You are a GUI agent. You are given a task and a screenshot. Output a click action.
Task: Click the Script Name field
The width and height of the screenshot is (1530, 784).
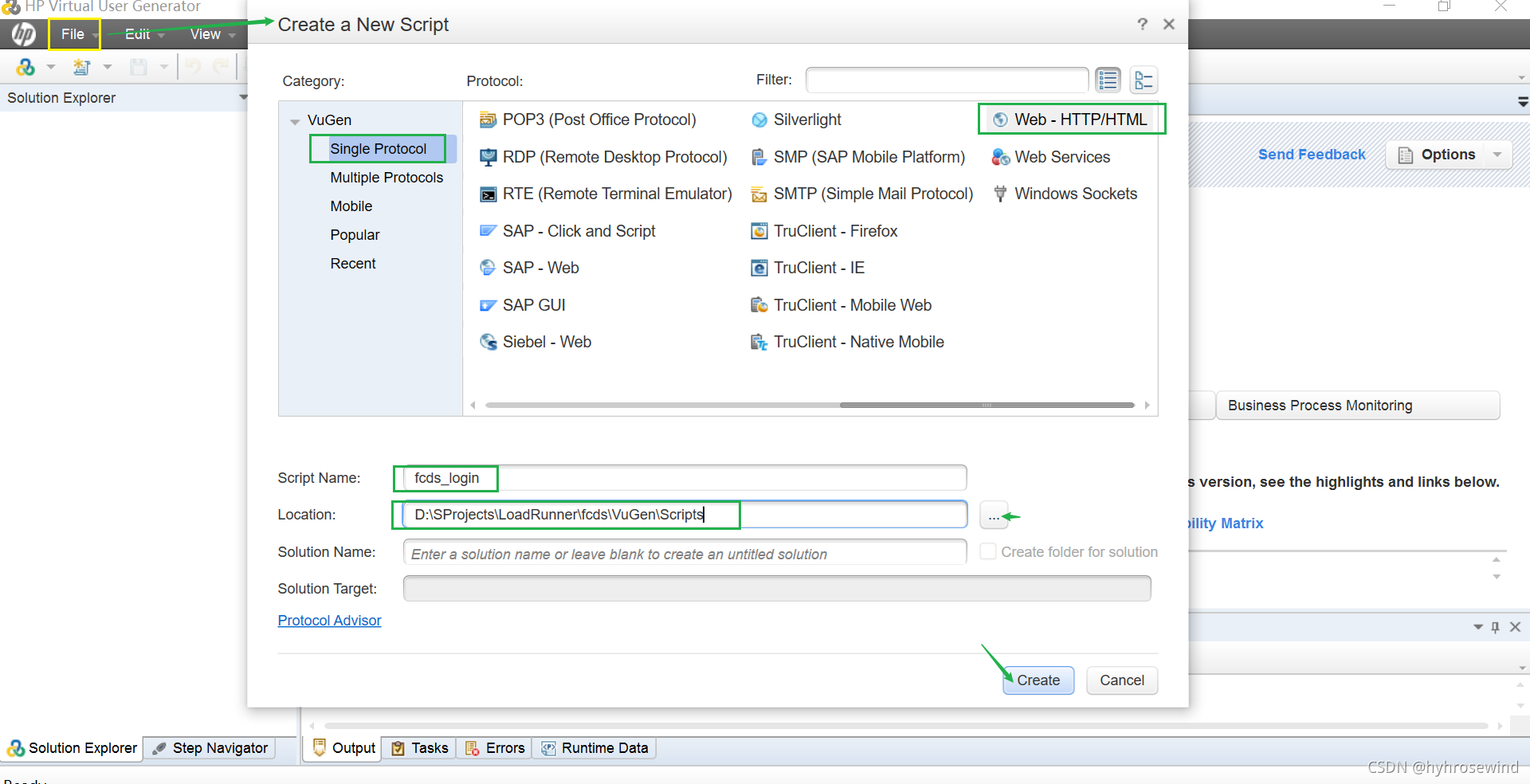[685, 478]
